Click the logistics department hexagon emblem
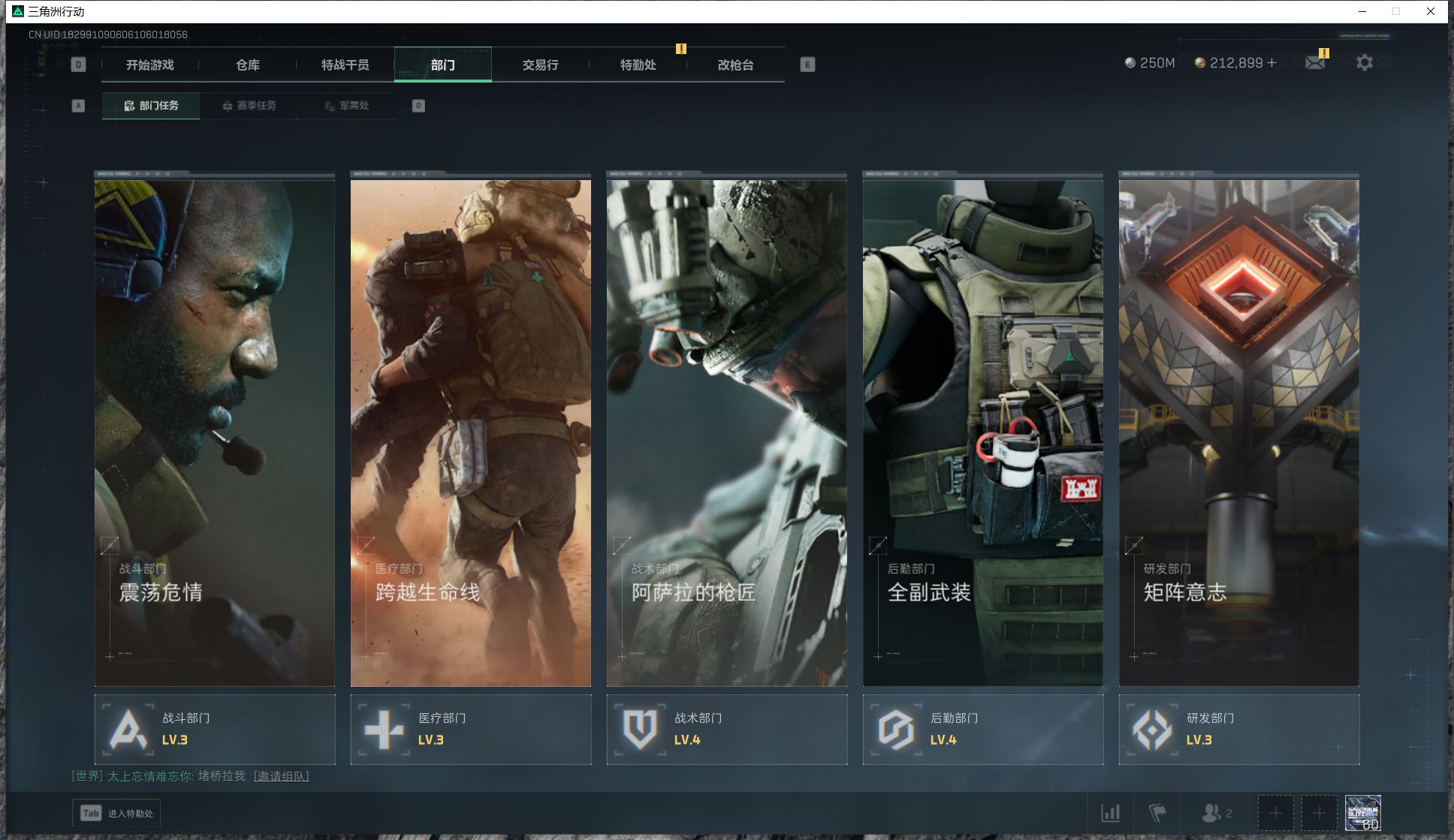Image resolution: width=1454 pixels, height=840 pixels. click(896, 729)
